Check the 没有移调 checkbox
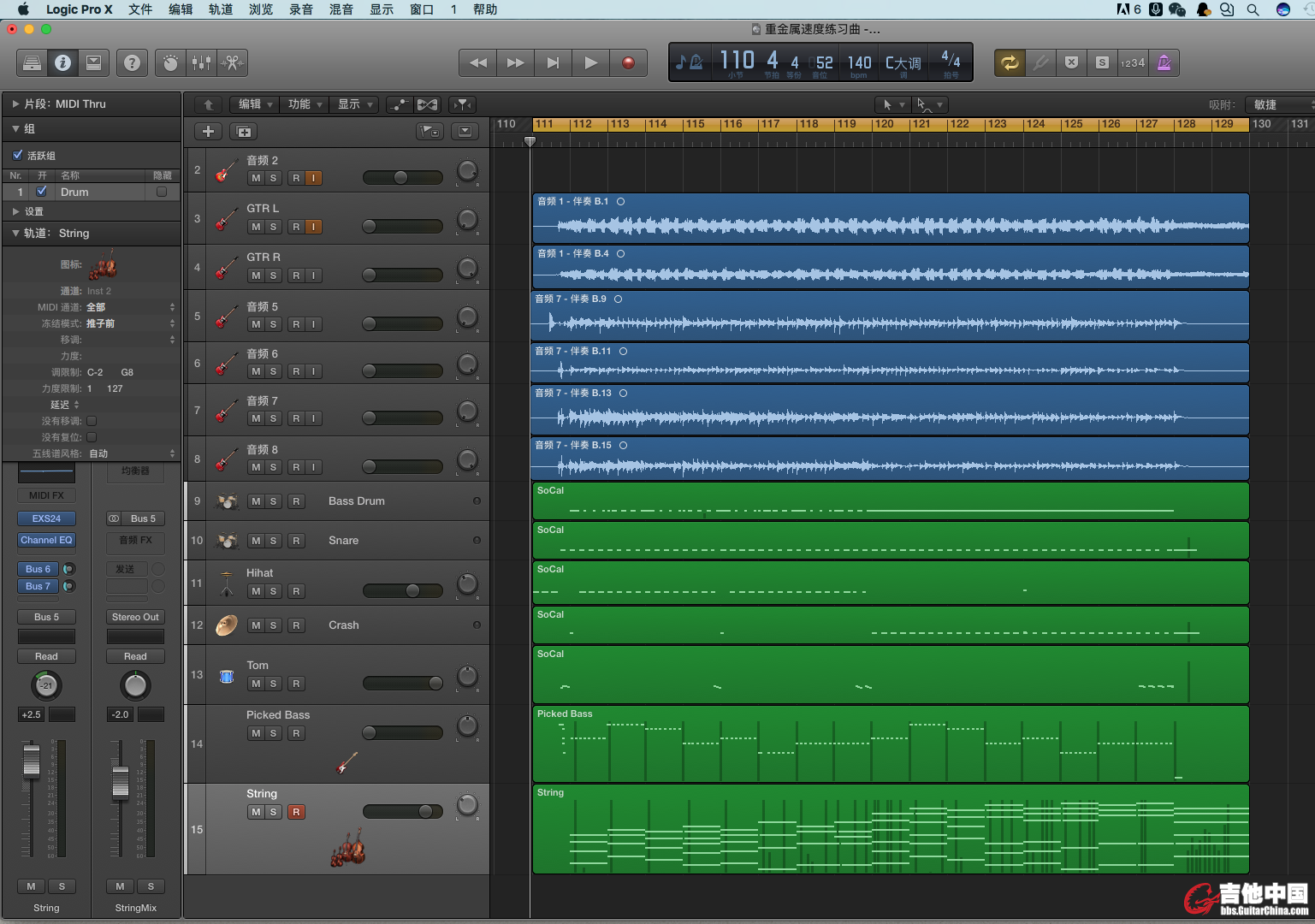1315x924 pixels. pos(92,421)
